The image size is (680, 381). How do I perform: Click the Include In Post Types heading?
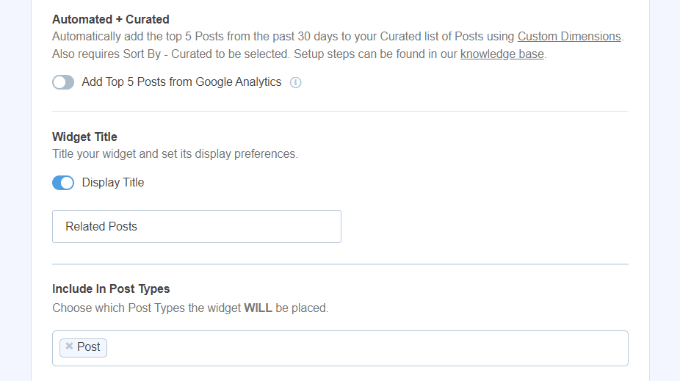coord(111,289)
